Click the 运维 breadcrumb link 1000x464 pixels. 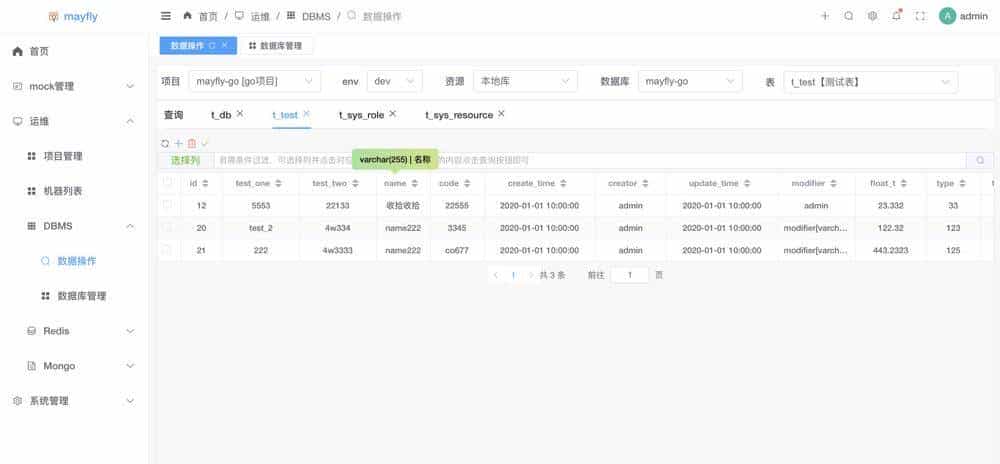tap(260, 17)
